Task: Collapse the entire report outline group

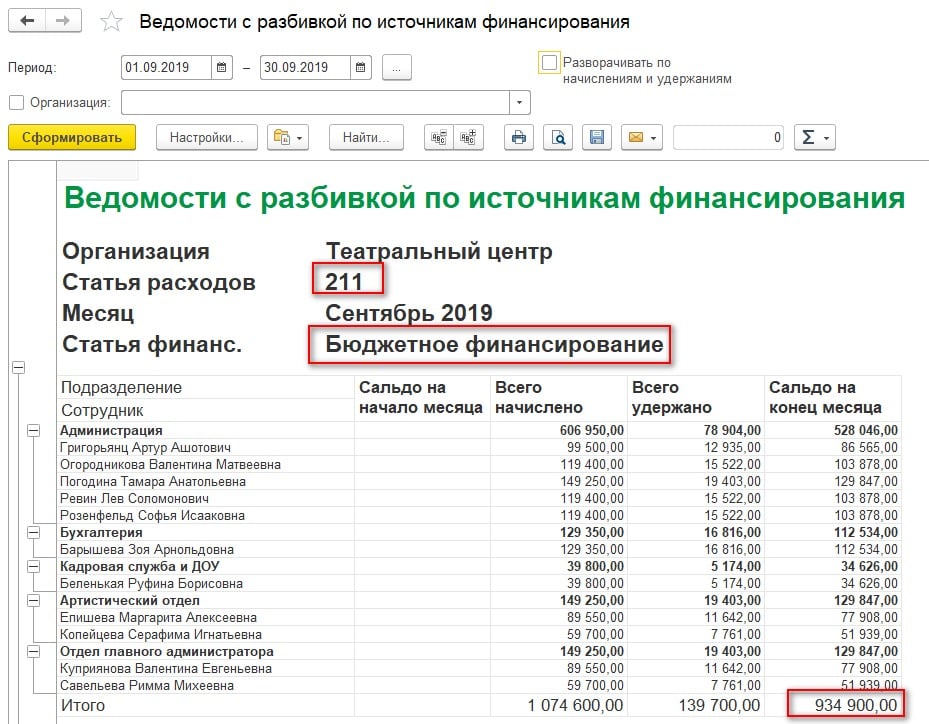Action: (x=18, y=367)
